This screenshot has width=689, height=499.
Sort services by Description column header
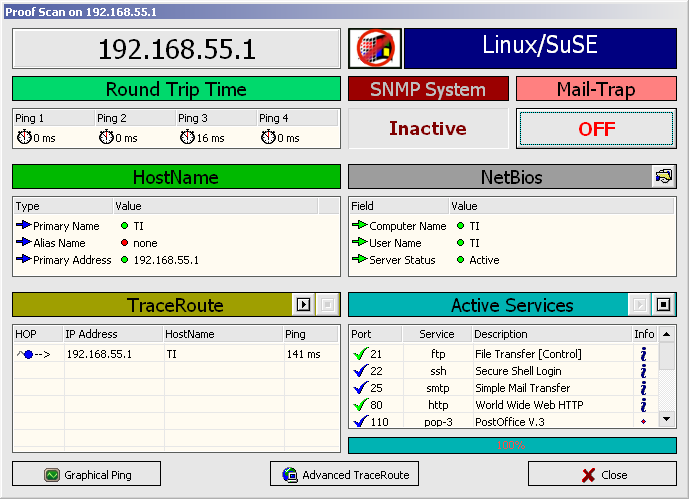552,334
